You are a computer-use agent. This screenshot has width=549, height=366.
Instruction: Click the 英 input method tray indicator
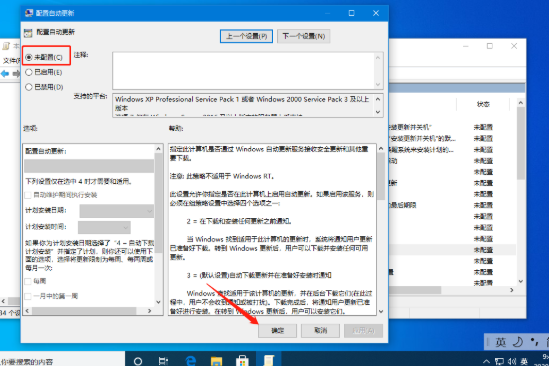[524, 361]
